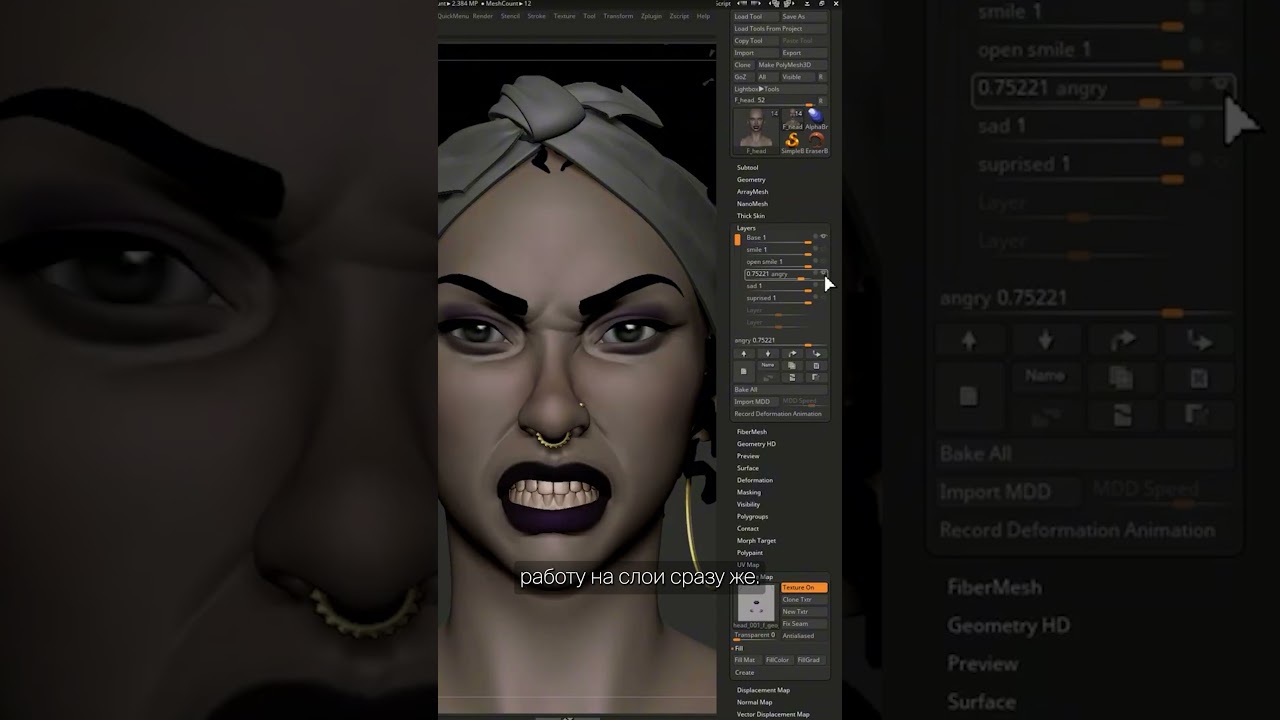Choose the AlphaBrush tool icon
1280x720 pixels.
[x=816, y=119]
